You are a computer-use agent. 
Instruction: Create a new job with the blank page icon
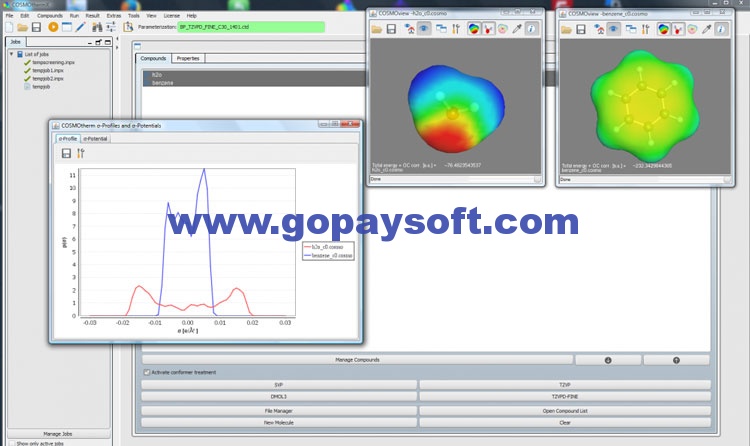9,27
